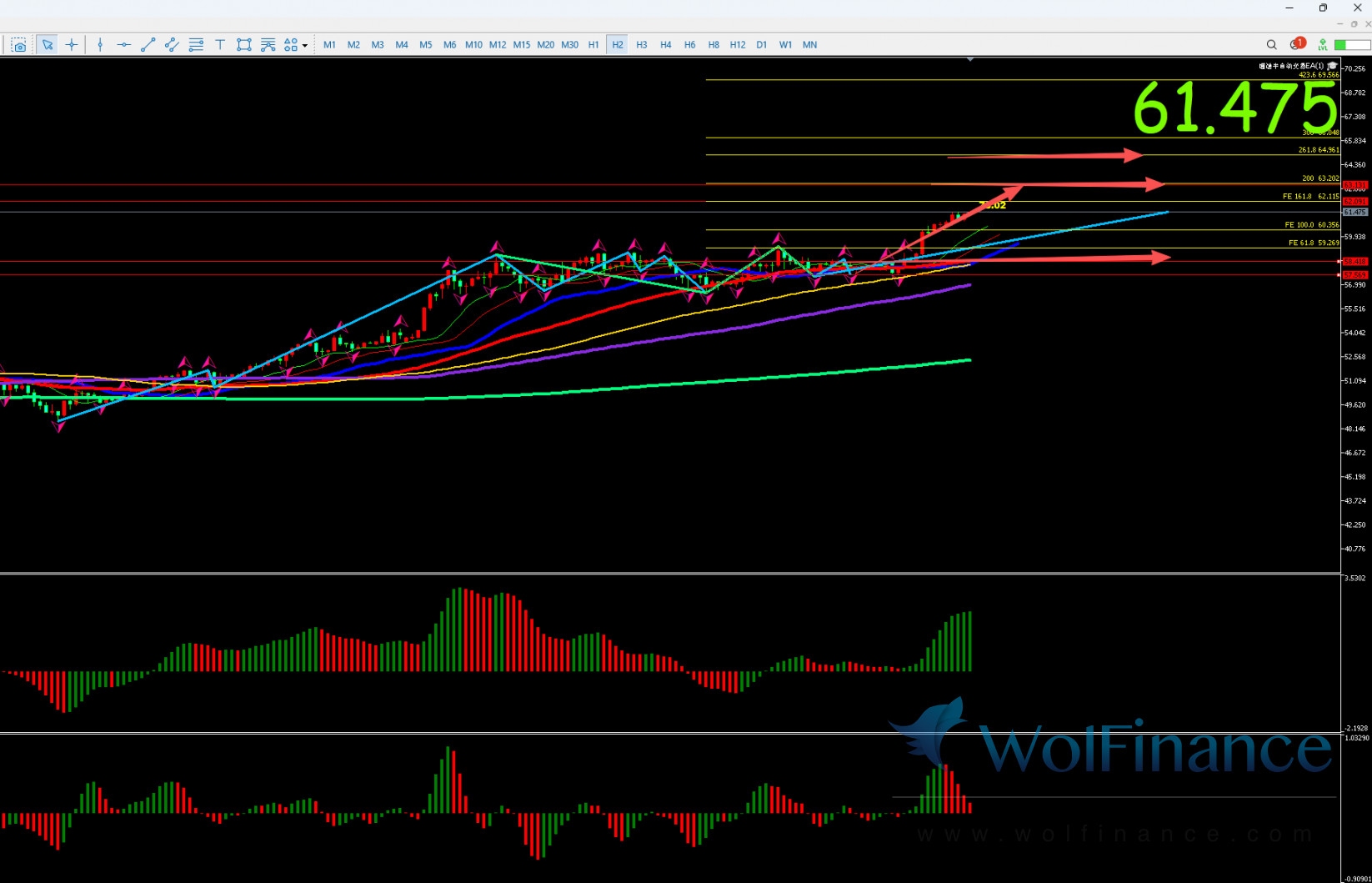Screen dimensions: 1372x883
Task: Choose the Fibonacci retracement lines tool
Action: 196,45
